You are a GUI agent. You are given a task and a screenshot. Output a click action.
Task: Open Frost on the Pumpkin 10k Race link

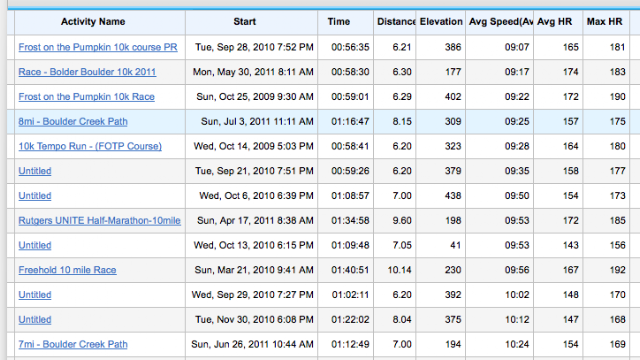click(87, 97)
